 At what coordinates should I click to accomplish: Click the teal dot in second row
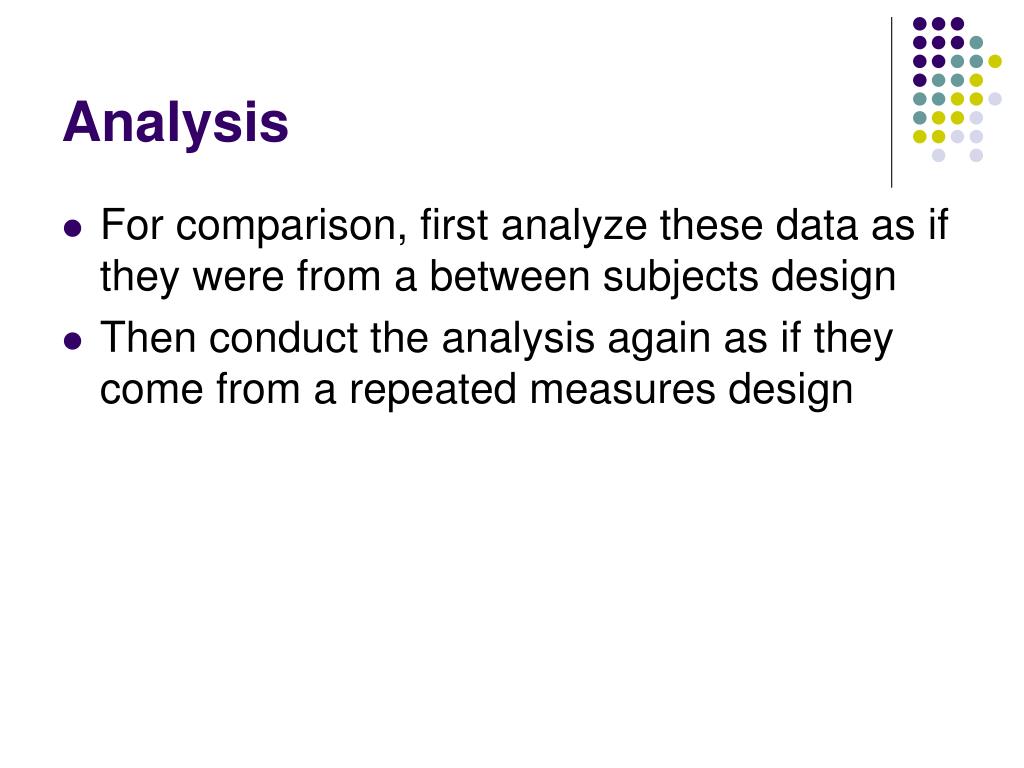pos(976,43)
